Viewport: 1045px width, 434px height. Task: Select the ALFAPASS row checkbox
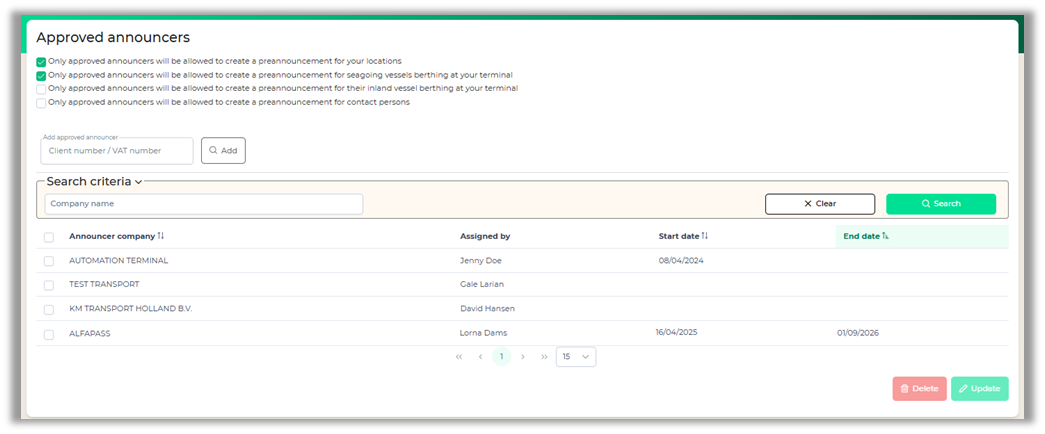[x=49, y=334]
